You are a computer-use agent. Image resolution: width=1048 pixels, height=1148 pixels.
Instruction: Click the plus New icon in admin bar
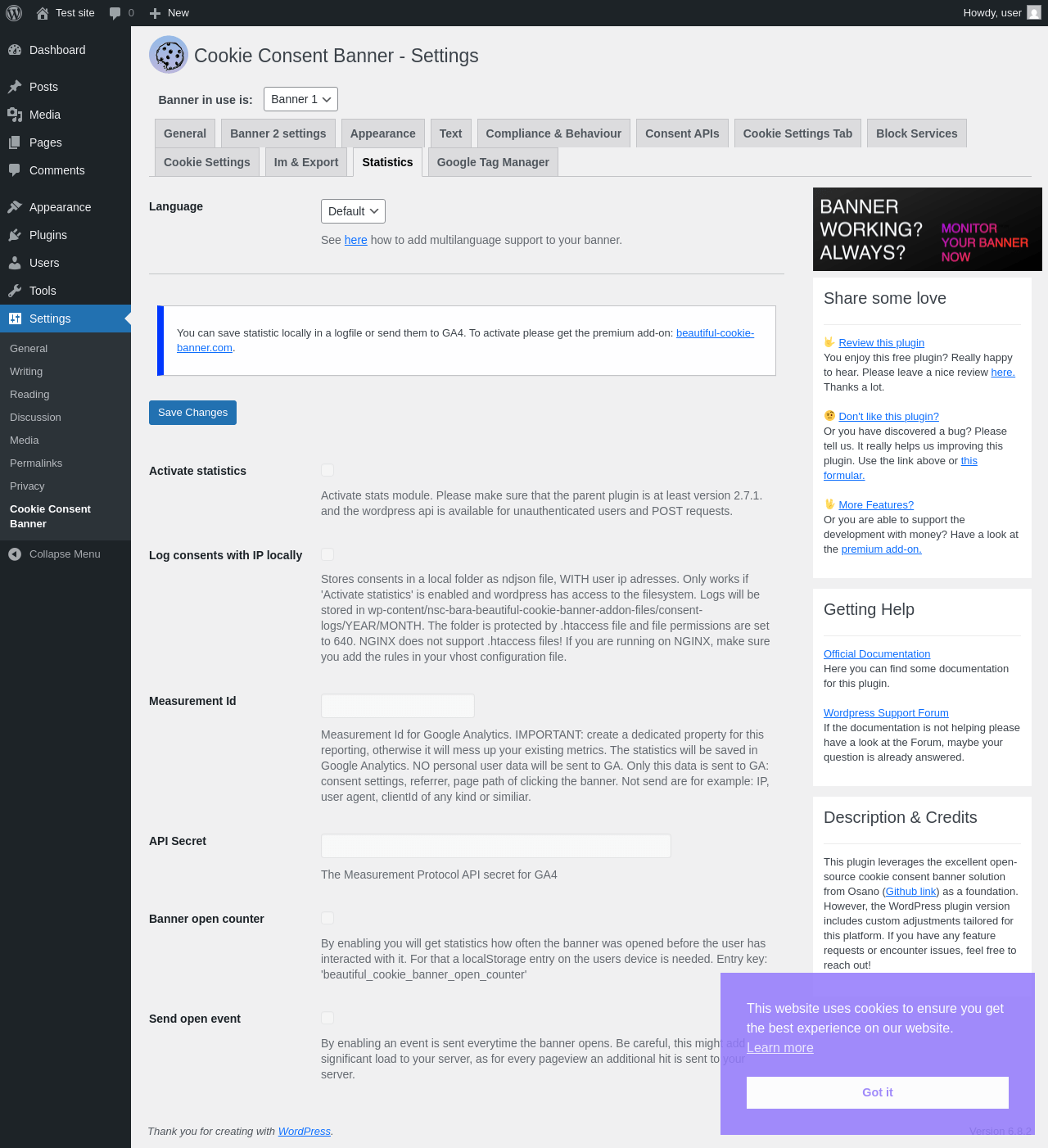coord(155,13)
